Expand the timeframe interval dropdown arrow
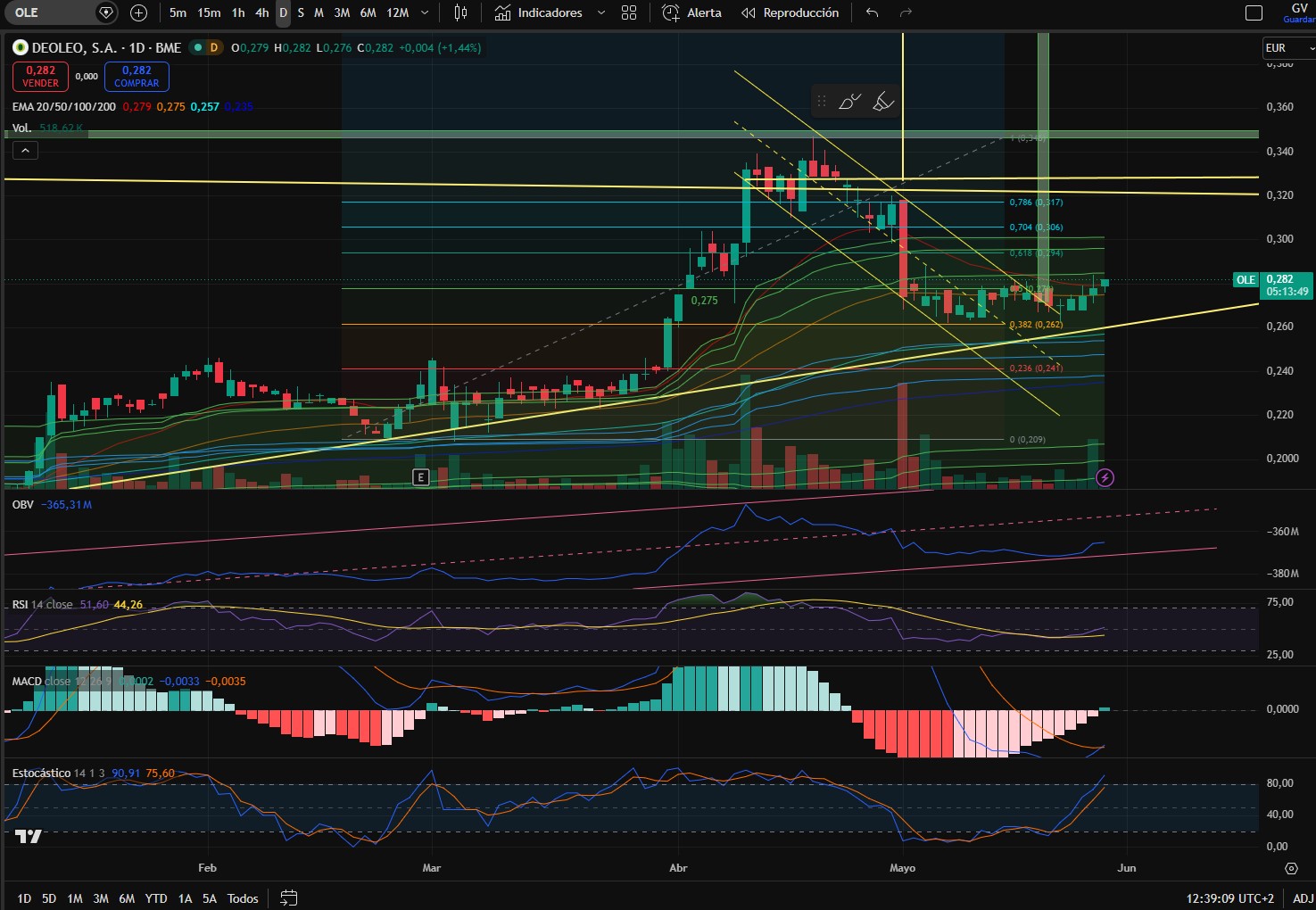The height and width of the screenshot is (910, 1316). (425, 12)
